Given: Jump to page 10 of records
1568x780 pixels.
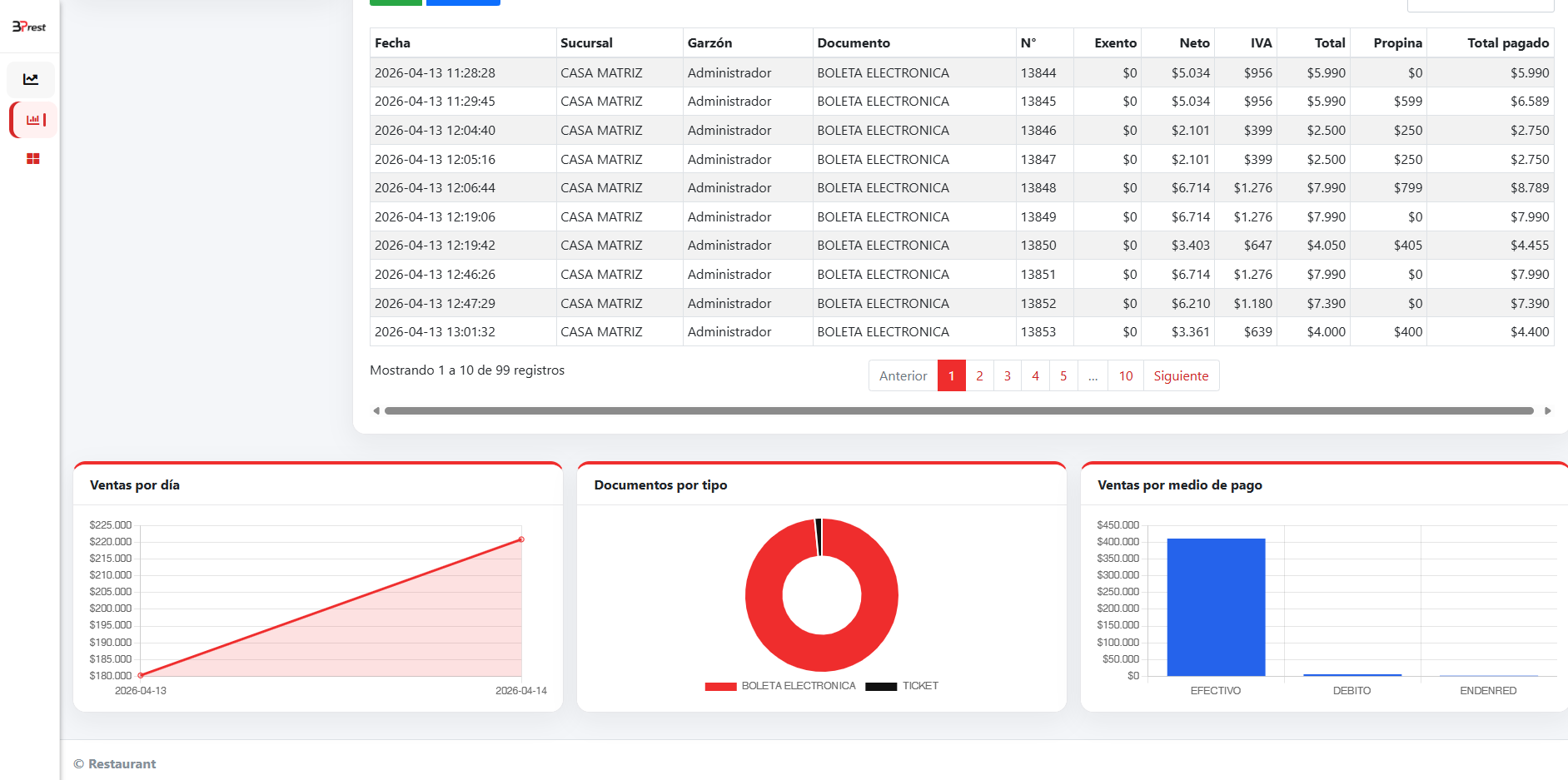Looking at the screenshot, I should tap(1126, 375).
